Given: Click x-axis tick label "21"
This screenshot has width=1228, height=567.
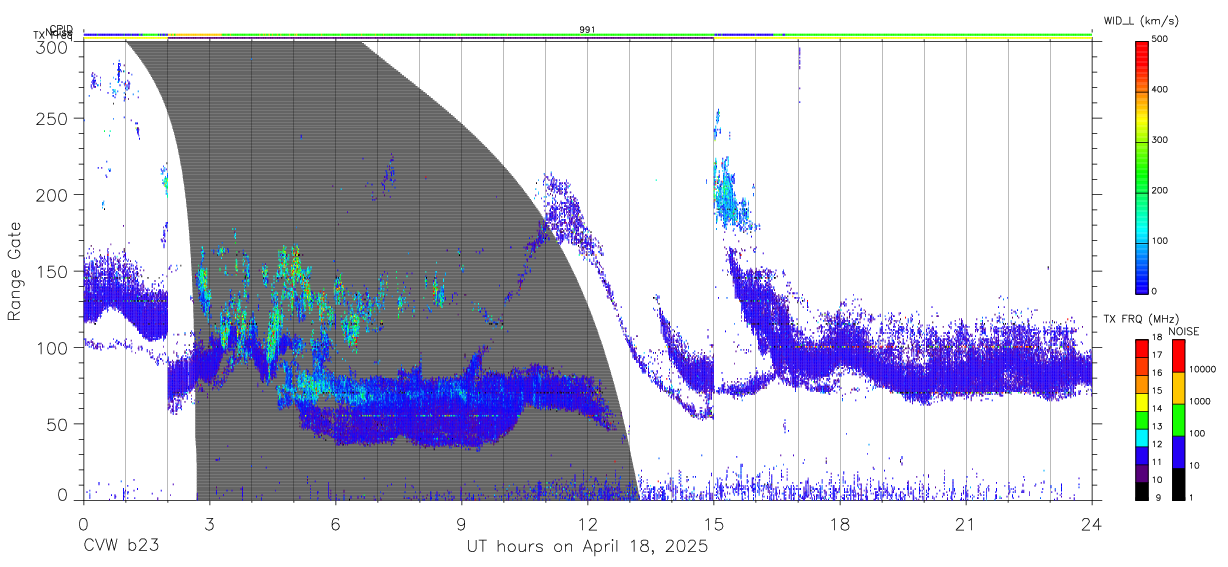Looking at the screenshot, I should click(965, 524).
